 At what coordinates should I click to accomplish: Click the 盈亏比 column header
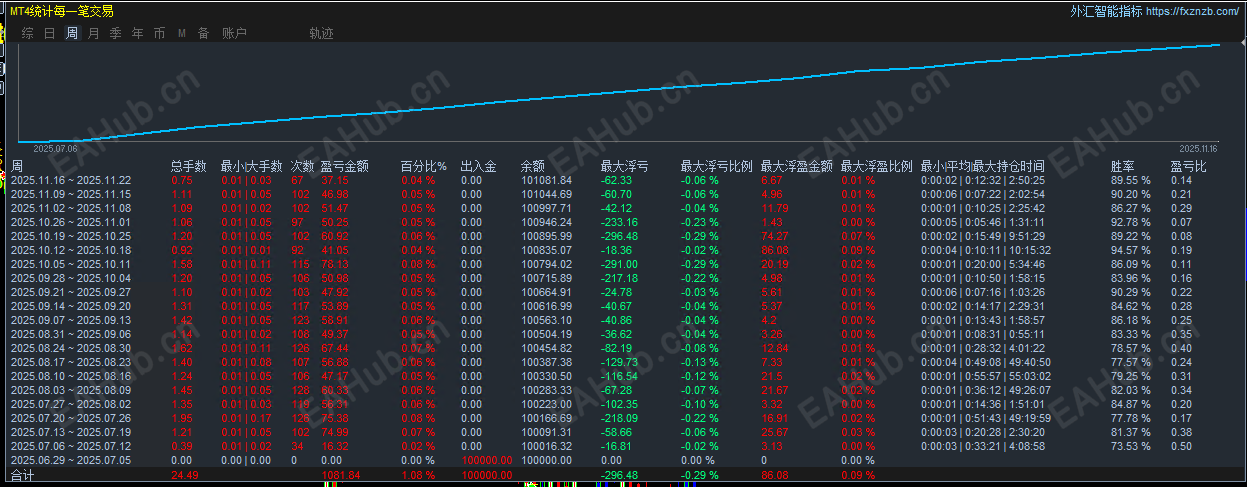pos(1189,166)
